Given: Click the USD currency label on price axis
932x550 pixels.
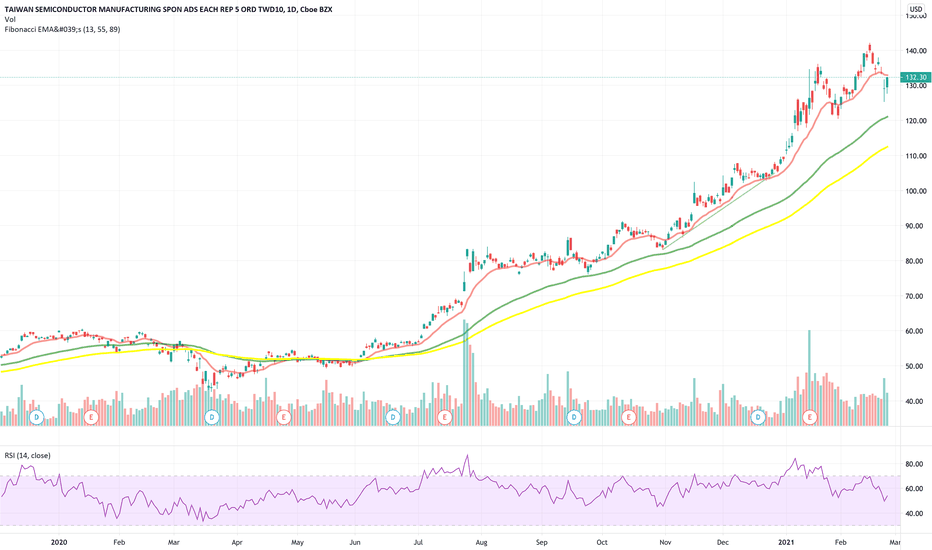Looking at the screenshot, I should 916,9.
